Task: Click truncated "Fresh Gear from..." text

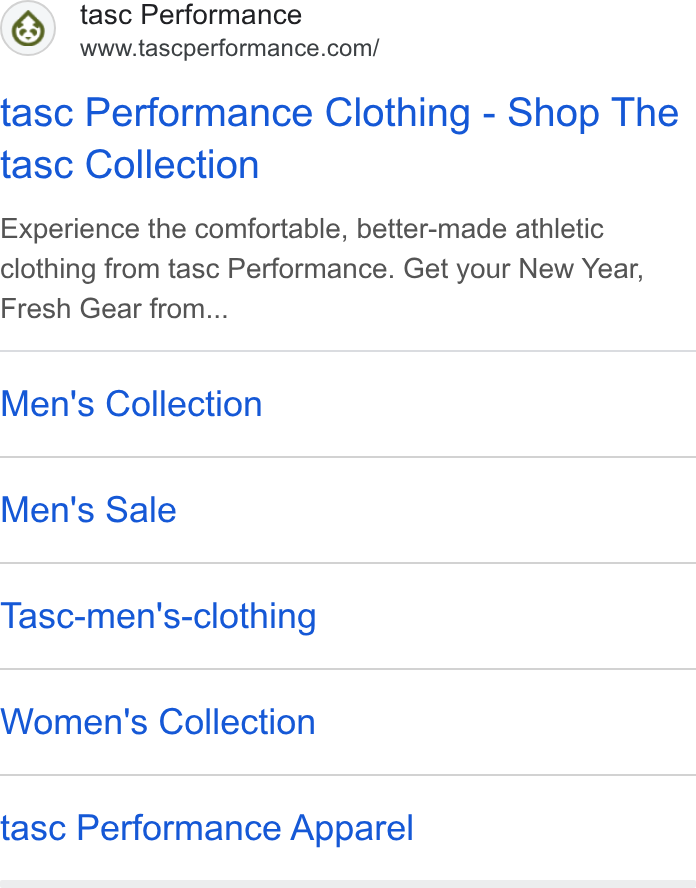Action: click(114, 309)
